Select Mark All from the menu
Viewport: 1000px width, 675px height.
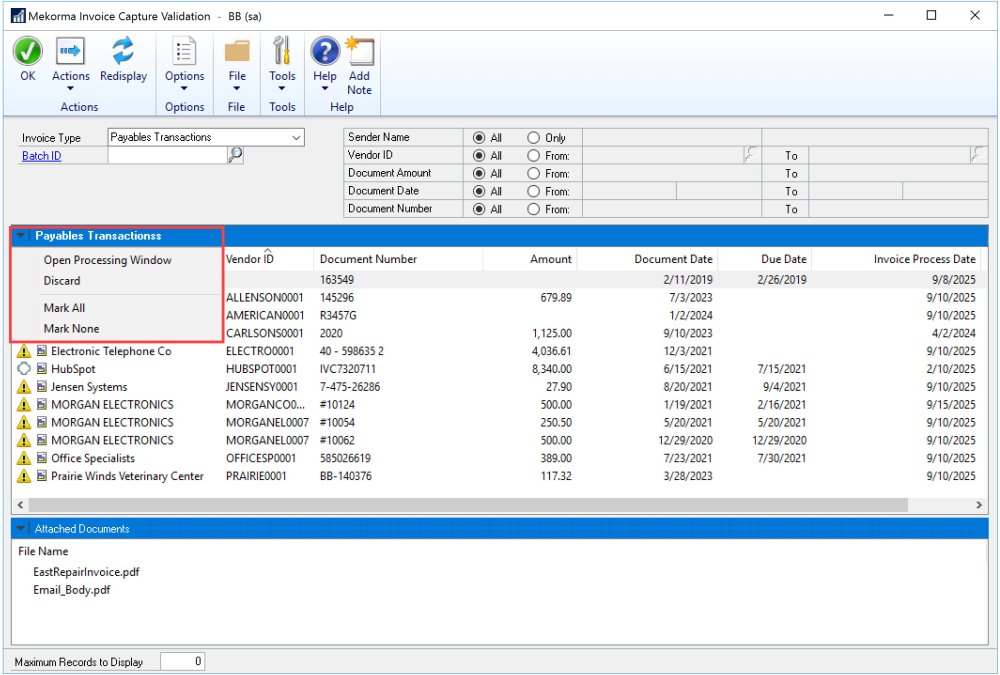[x=64, y=308]
